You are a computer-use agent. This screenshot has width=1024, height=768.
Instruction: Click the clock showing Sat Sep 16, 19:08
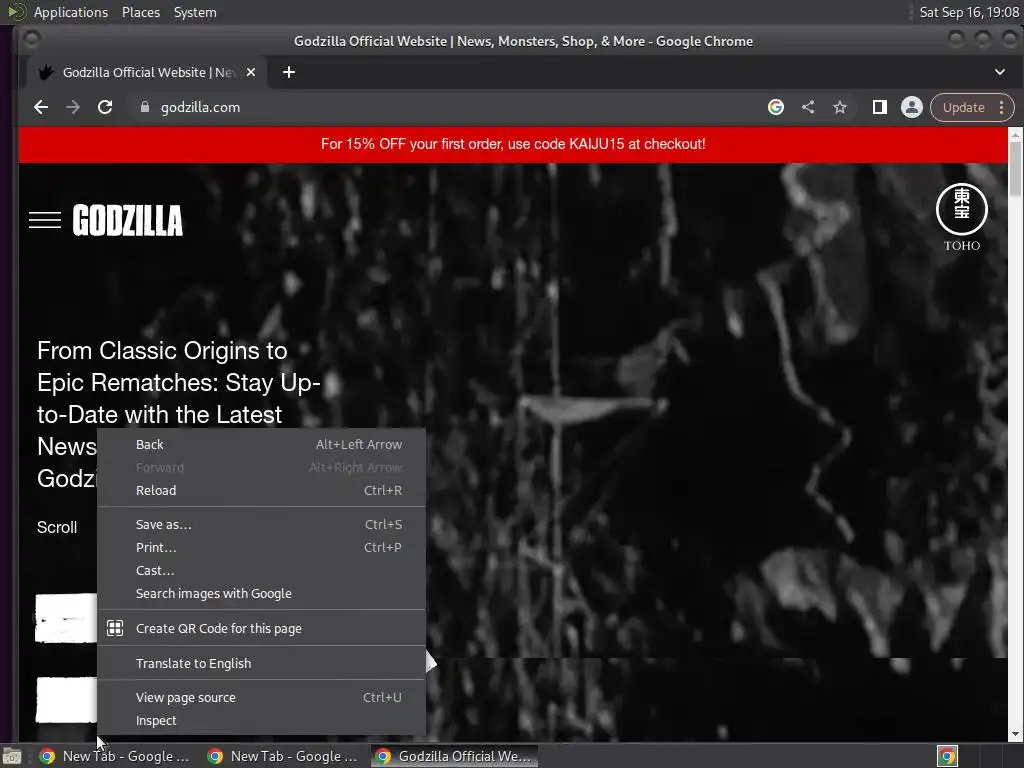tap(968, 12)
